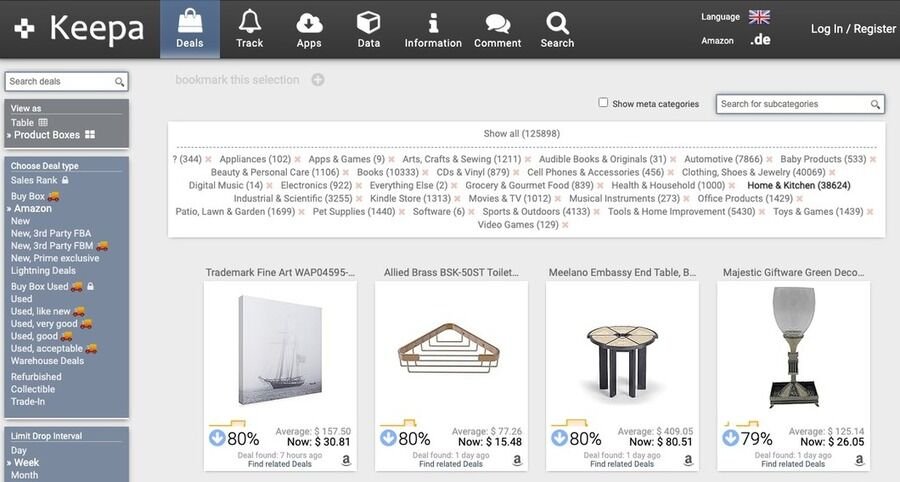The image size is (900, 482).
Task: Select Warehouse Deals type
Action: coord(47,361)
